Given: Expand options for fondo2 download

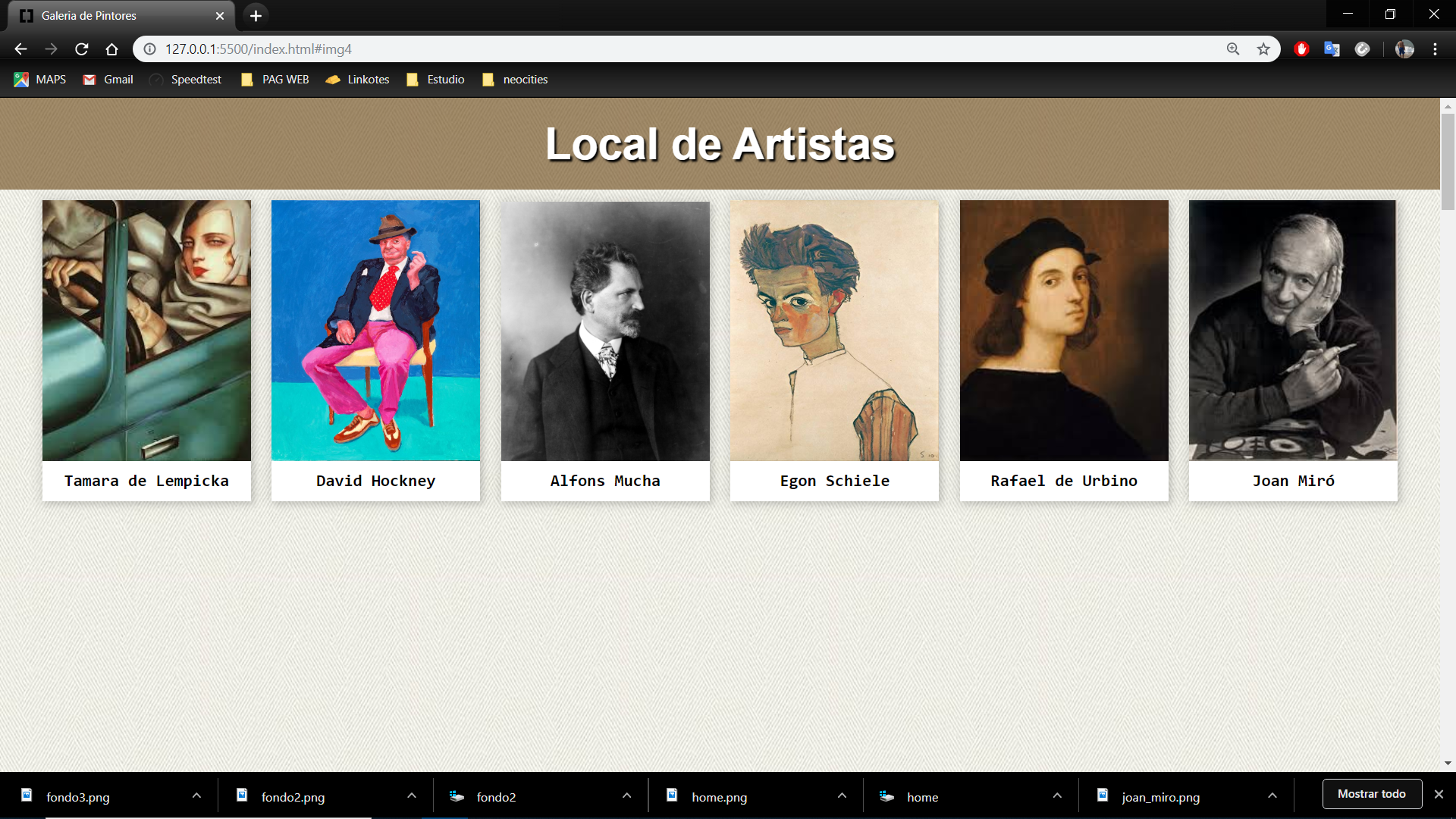Looking at the screenshot, I should point(626,795).
